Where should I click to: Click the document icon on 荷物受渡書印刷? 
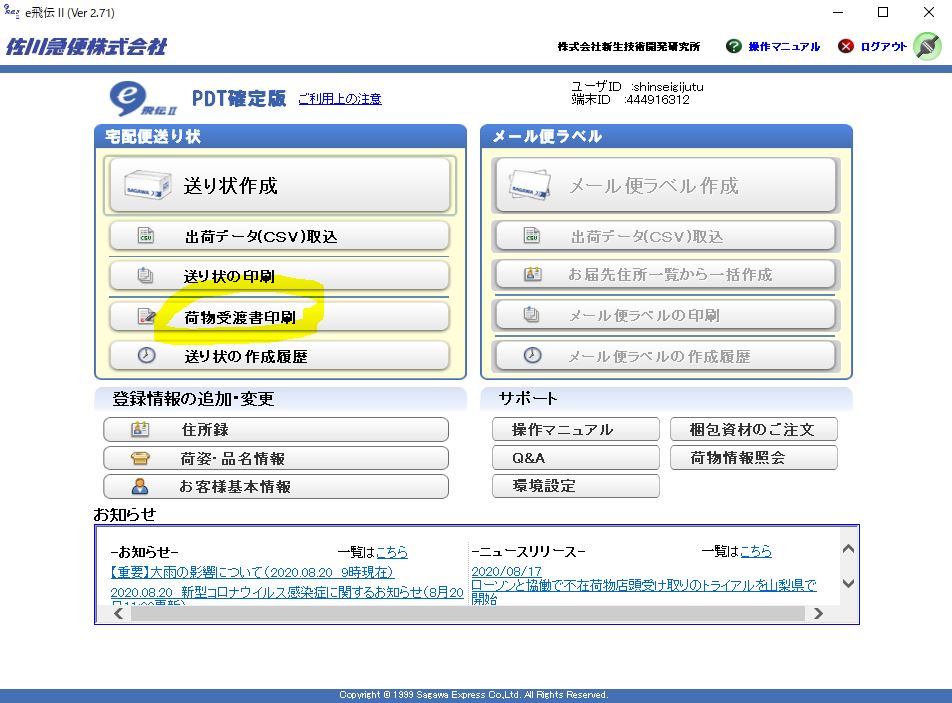point(146,317)
